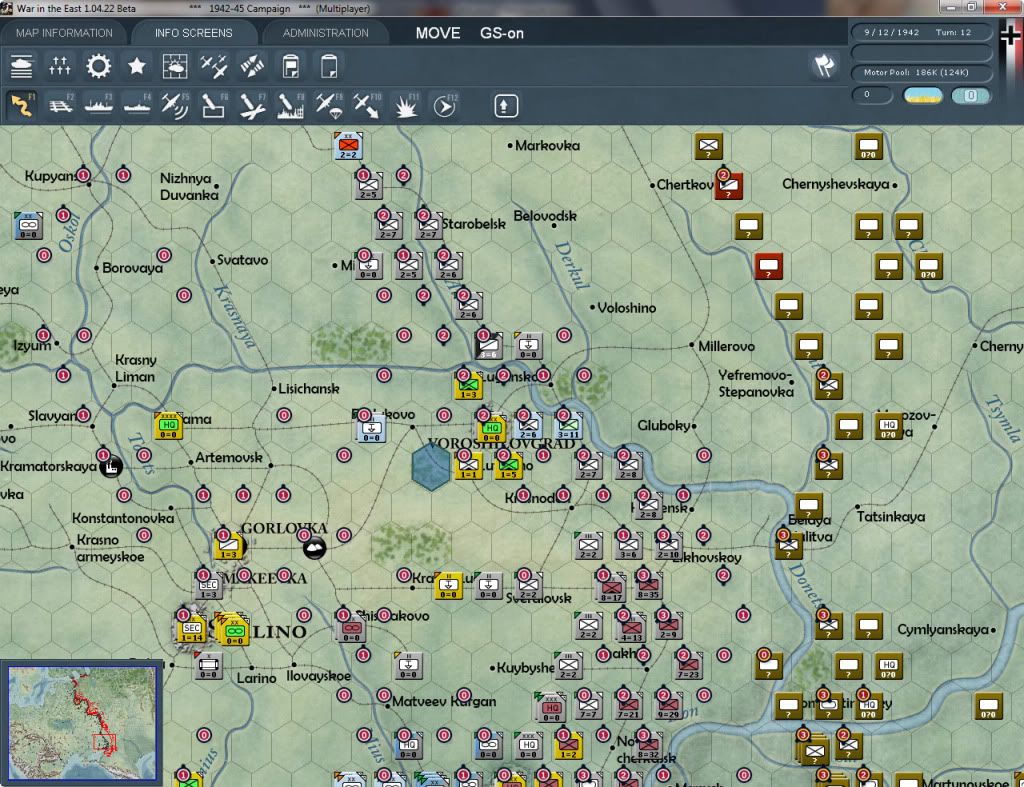Activate F4 Amphibious transport mode
Screen dimensions: 1024x787
137,105
